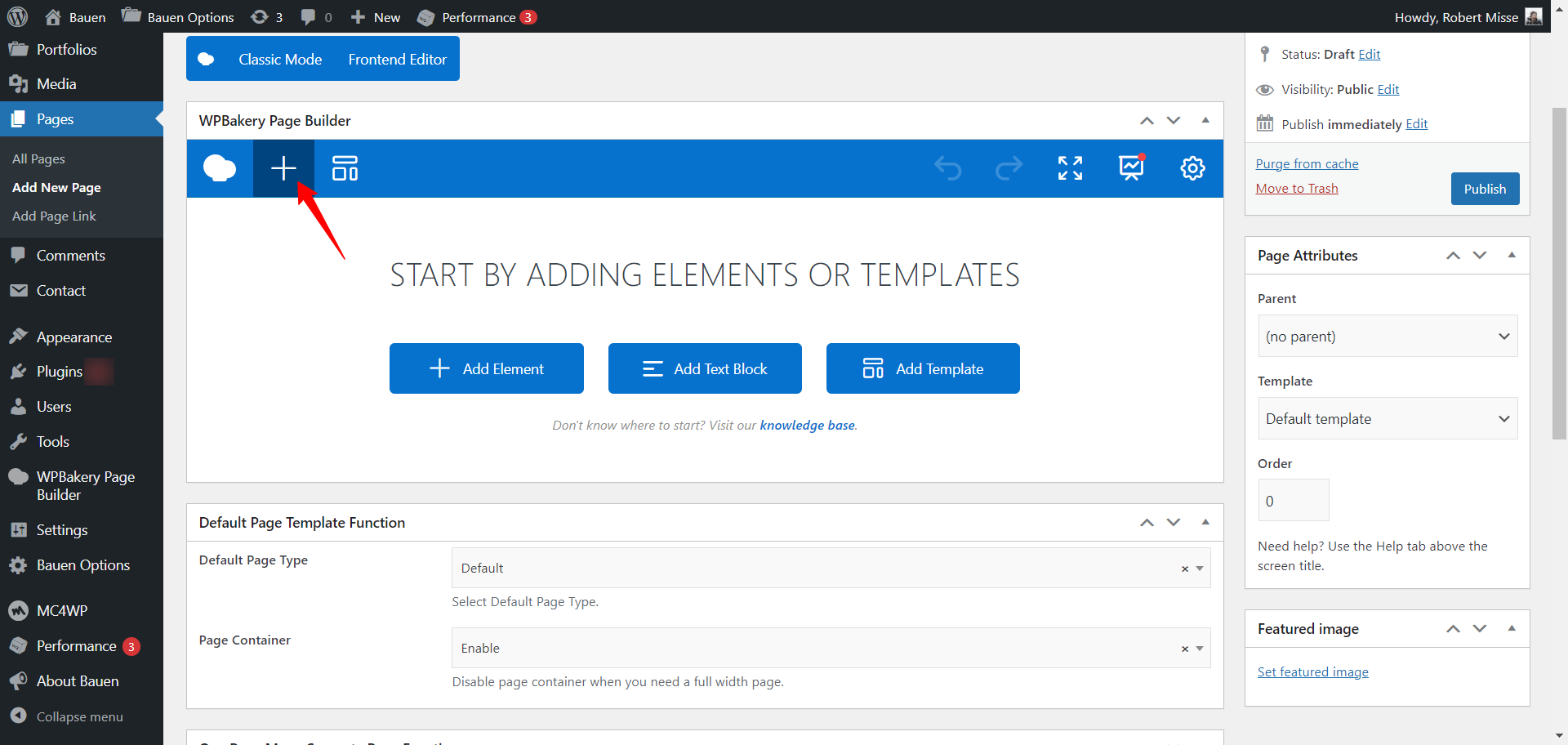Toggle the WPBakery Page Builder panel
The image size is (1568, 745).
coord(1205,120)
